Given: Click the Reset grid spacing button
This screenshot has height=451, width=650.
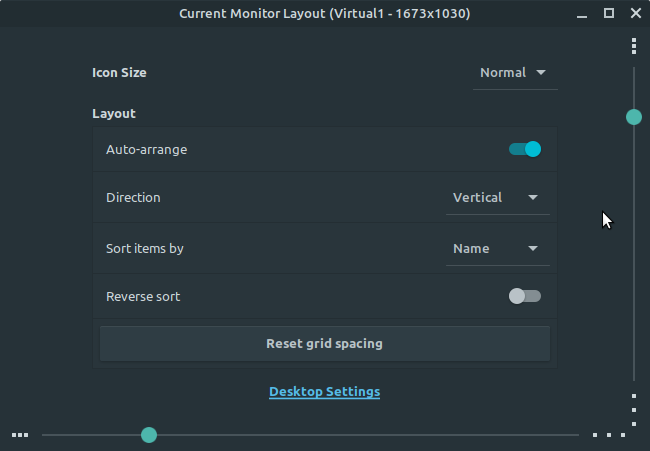Looking at the screenshot, I should click(325, 344).
